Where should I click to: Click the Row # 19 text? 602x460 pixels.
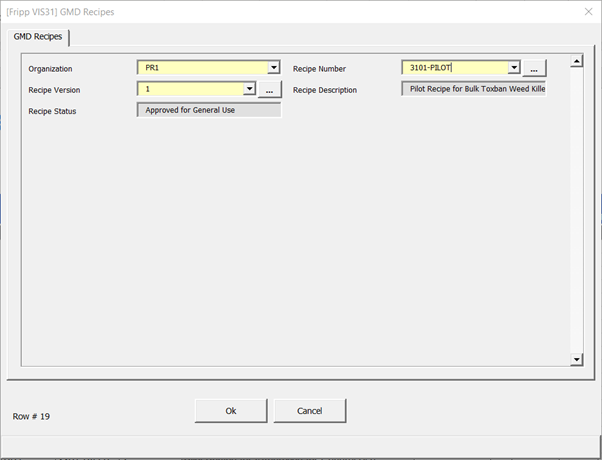[x=31, y=416]
